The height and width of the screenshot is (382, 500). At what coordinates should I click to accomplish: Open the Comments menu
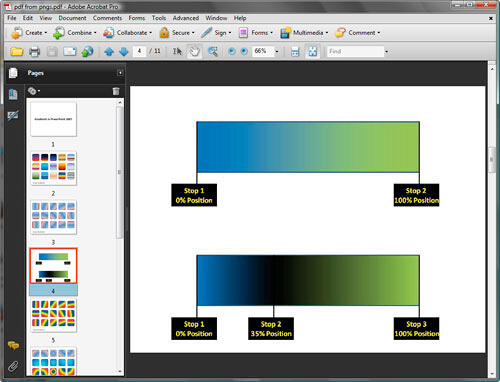coord(107,18)
